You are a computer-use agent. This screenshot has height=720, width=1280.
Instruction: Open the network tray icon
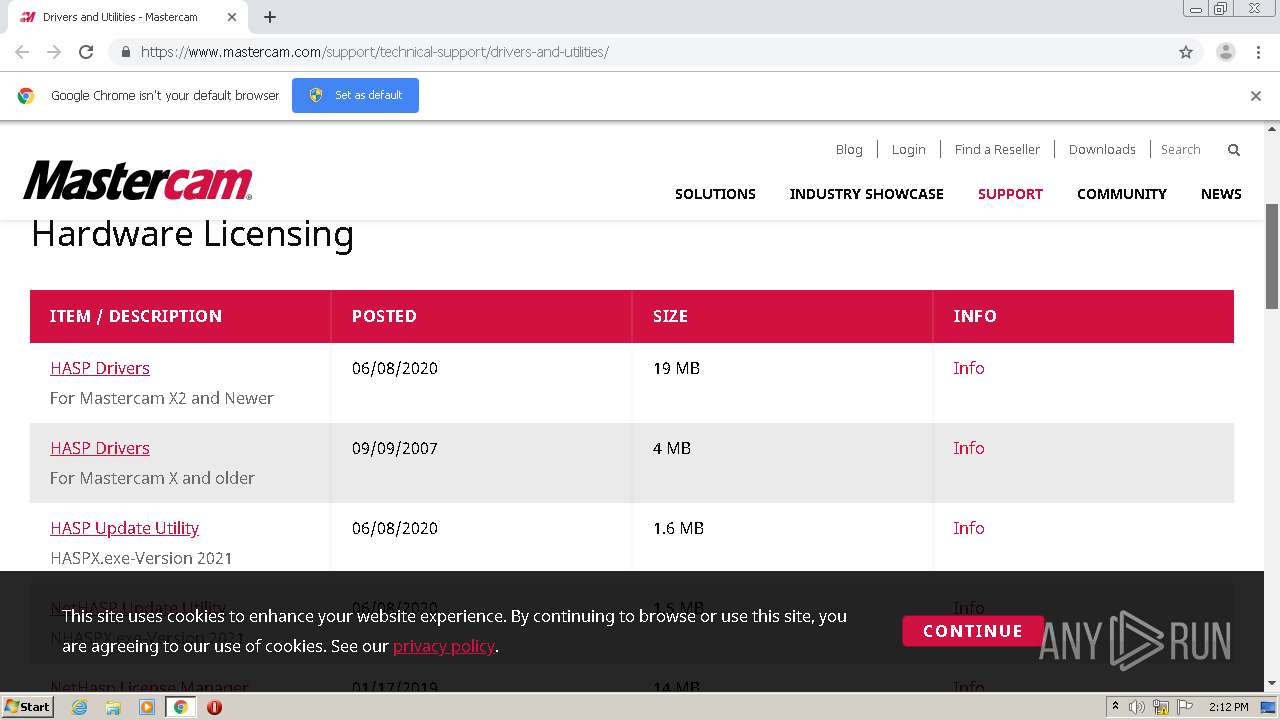click(x=1161, y=707)
